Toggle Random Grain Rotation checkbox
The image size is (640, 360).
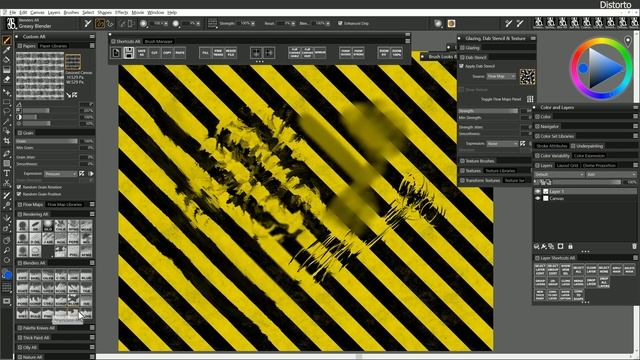tap(19, 187)
